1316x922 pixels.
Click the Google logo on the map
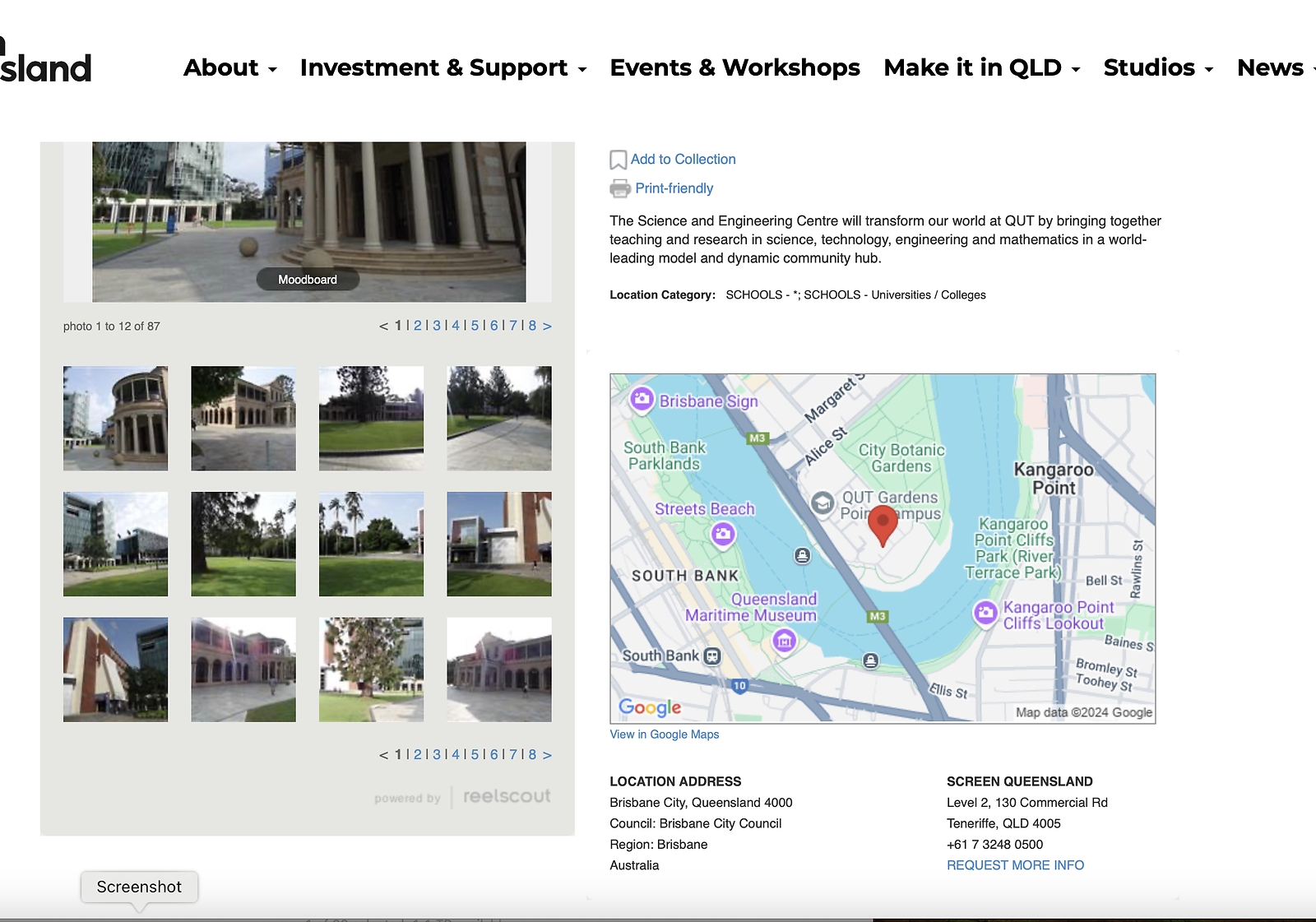[x=650, y=707]
